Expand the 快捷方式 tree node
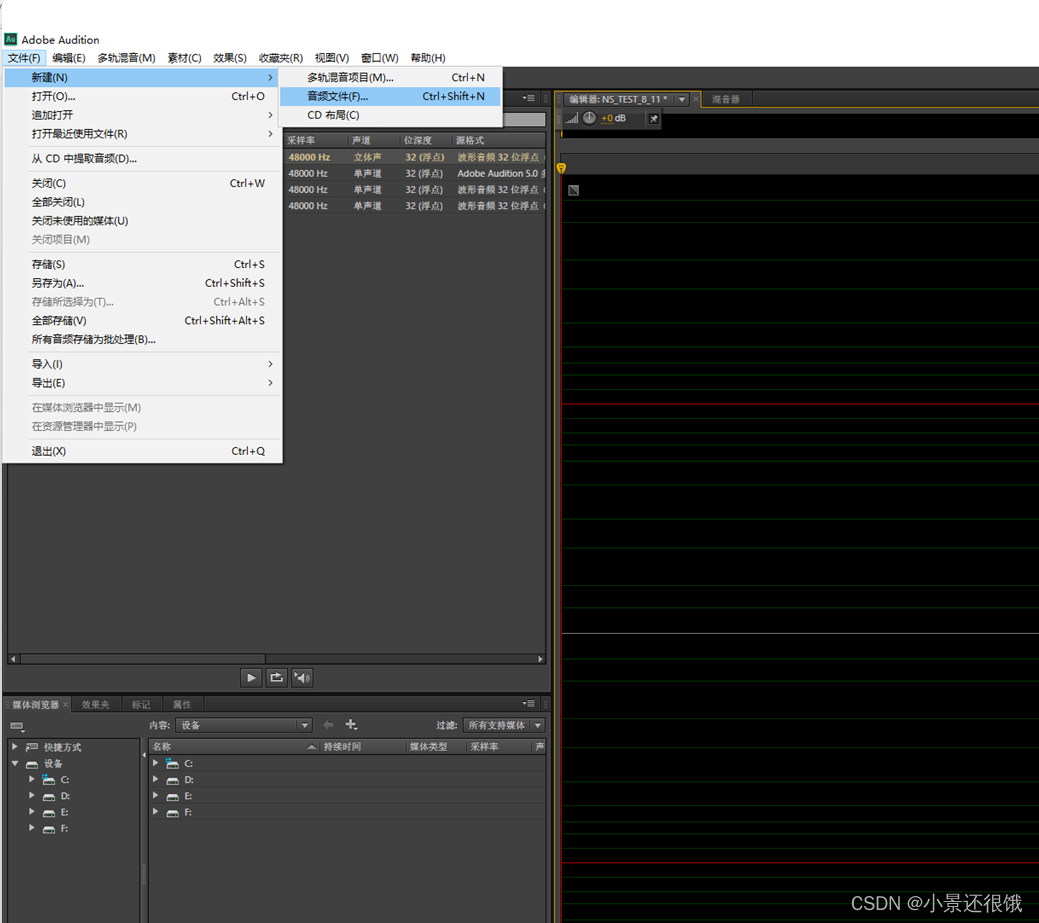Screen dimensions: 1039x923 coord(15,746)
